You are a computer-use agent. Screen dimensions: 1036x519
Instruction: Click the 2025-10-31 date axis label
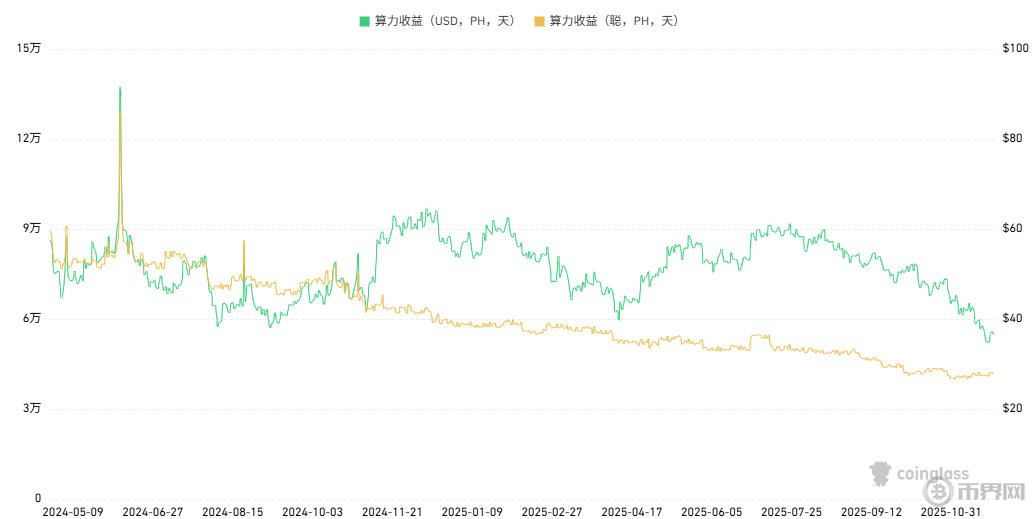coord(950,511)
